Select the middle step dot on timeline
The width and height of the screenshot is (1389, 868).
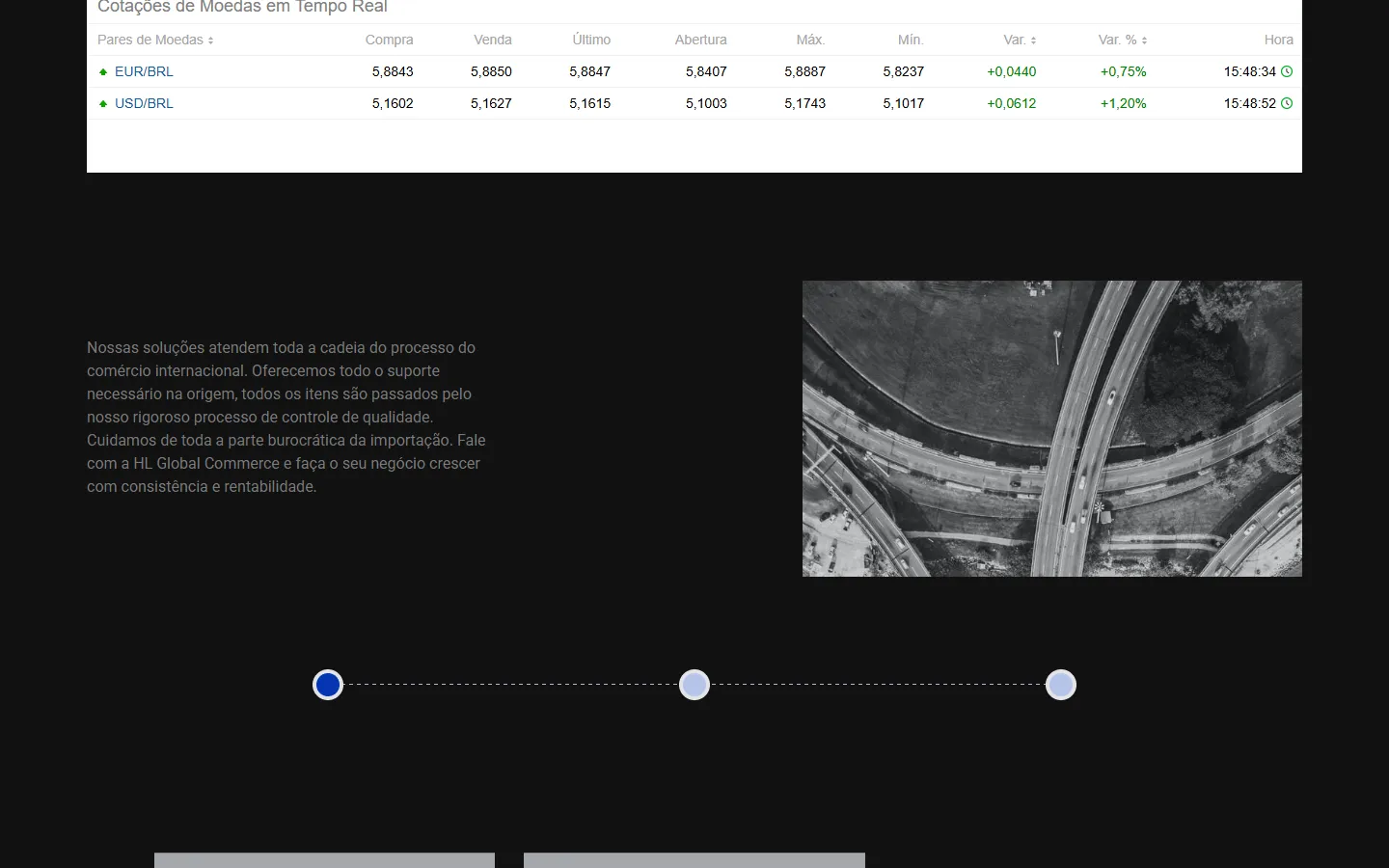694,685
